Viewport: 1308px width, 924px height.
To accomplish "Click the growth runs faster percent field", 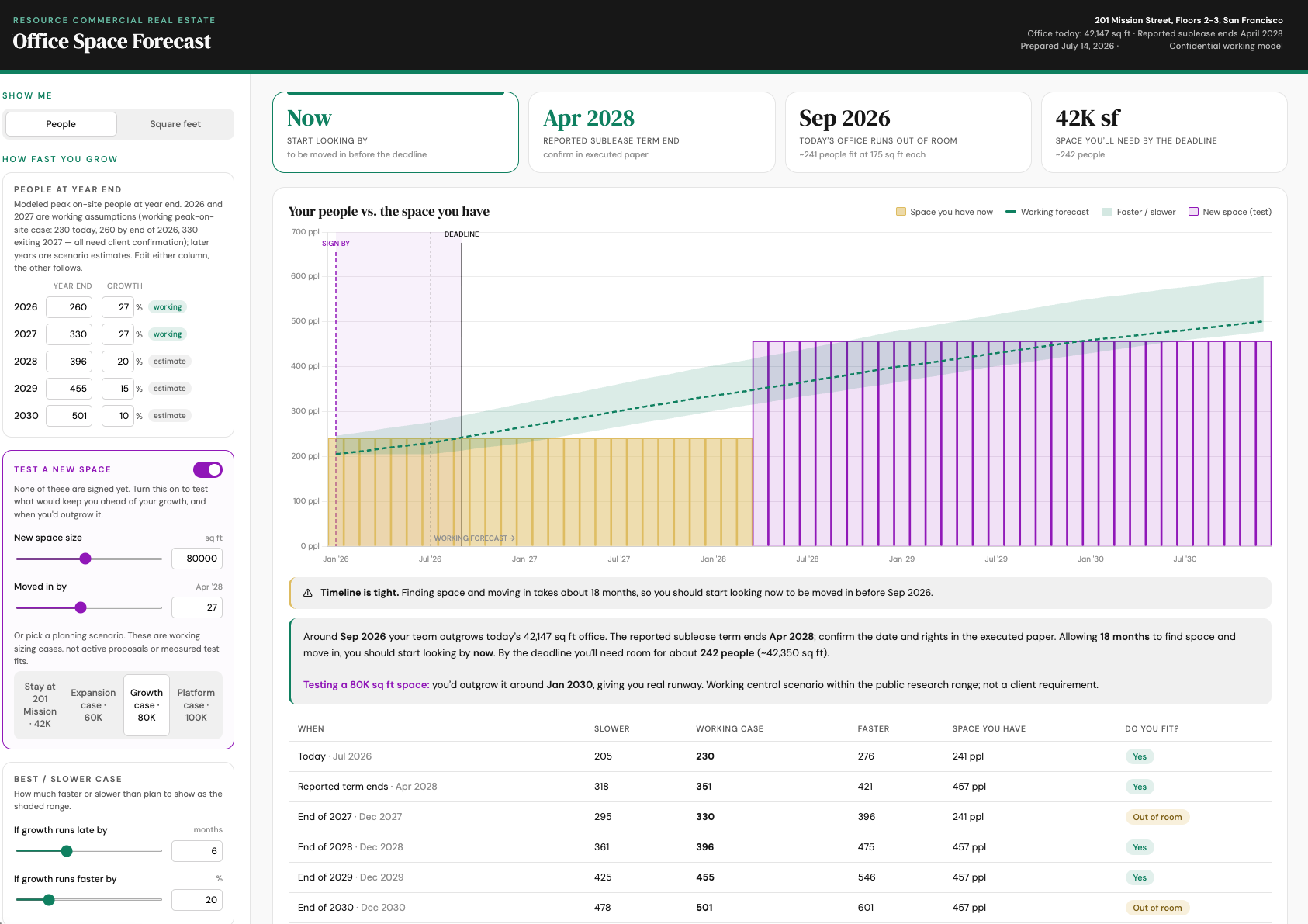I will pyautogui.click(x=197, y=900).
